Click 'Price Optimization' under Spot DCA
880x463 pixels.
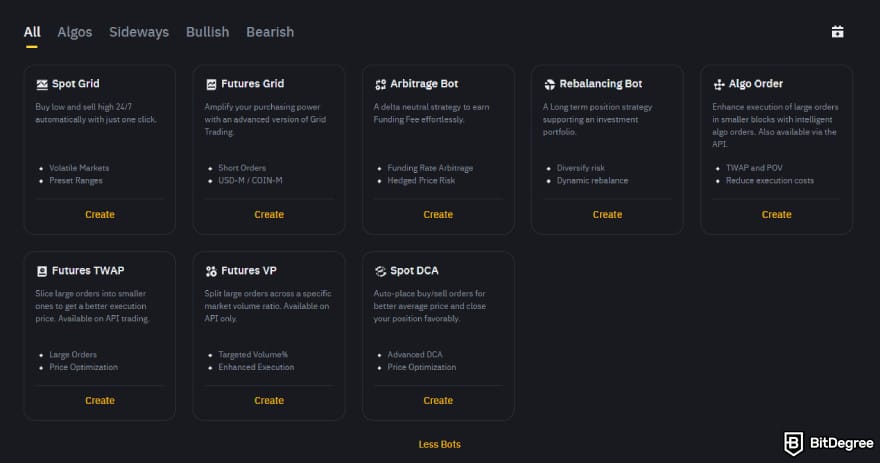click(421, 367)
